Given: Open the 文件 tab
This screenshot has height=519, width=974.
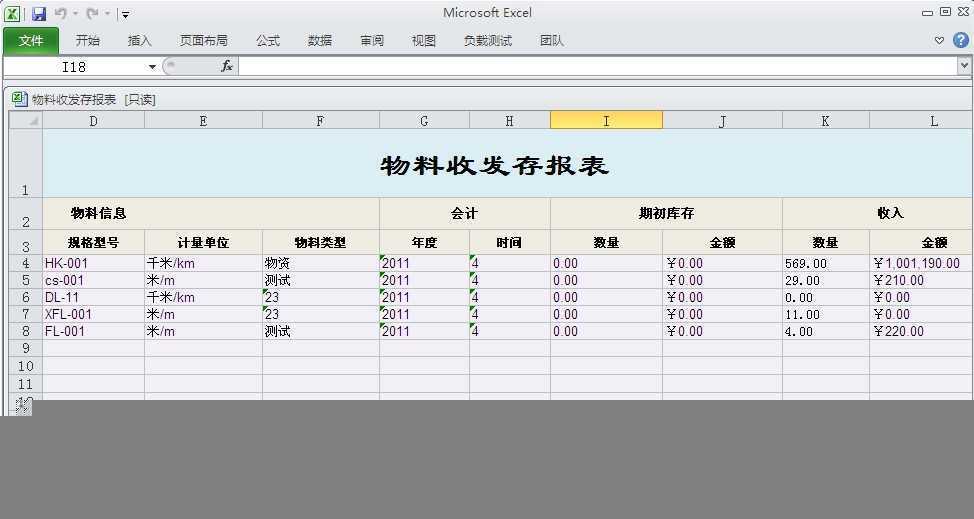Looking at the screenshot, I should 31,41.
